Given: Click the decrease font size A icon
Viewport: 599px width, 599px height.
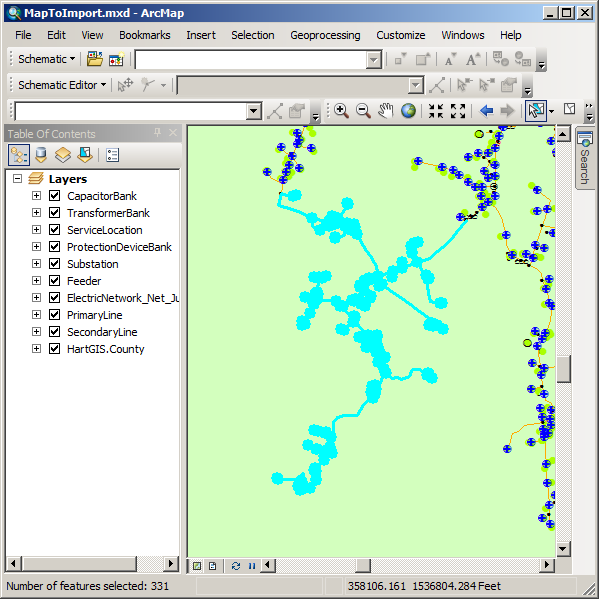Looking at the screenshot, I should tap(450, 60).
